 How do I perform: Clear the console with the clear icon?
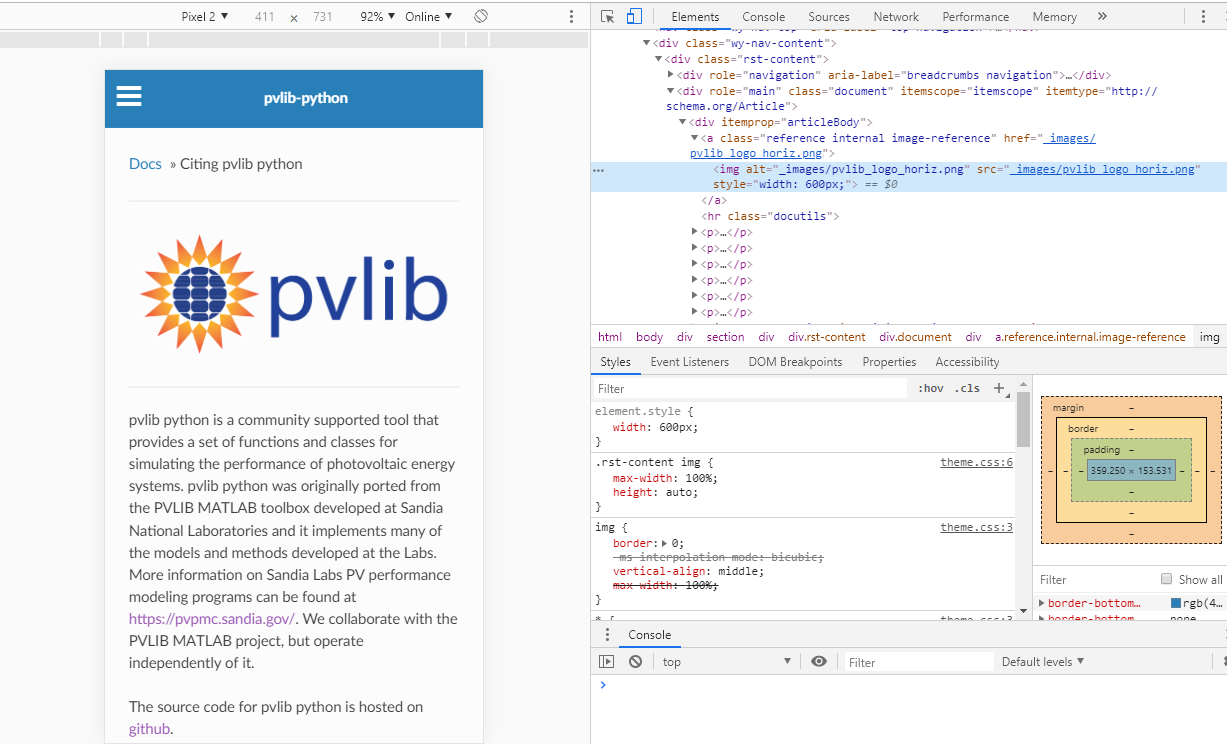tap(635, 661)
